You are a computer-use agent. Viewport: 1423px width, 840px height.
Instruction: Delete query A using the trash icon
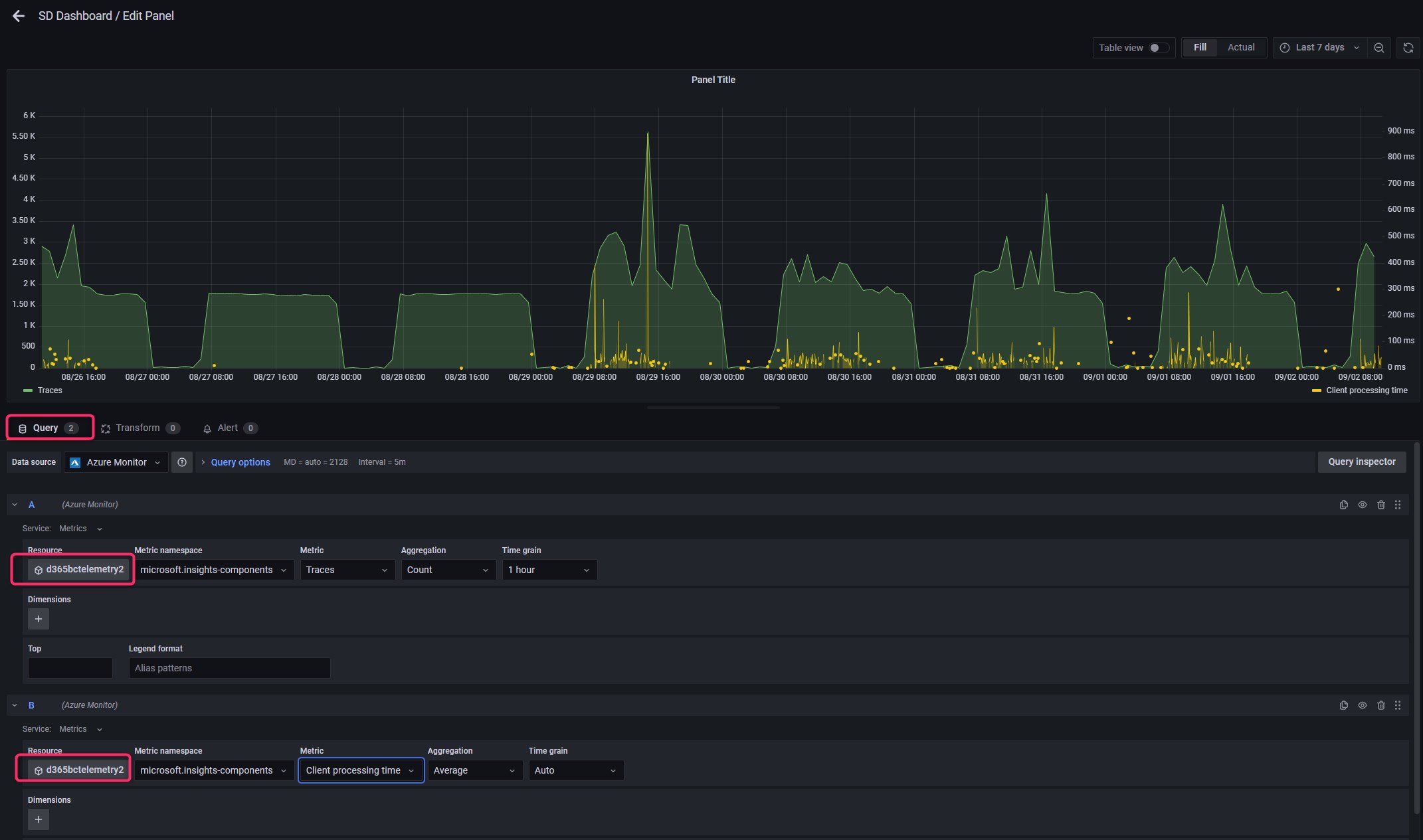click(1380, 505)
